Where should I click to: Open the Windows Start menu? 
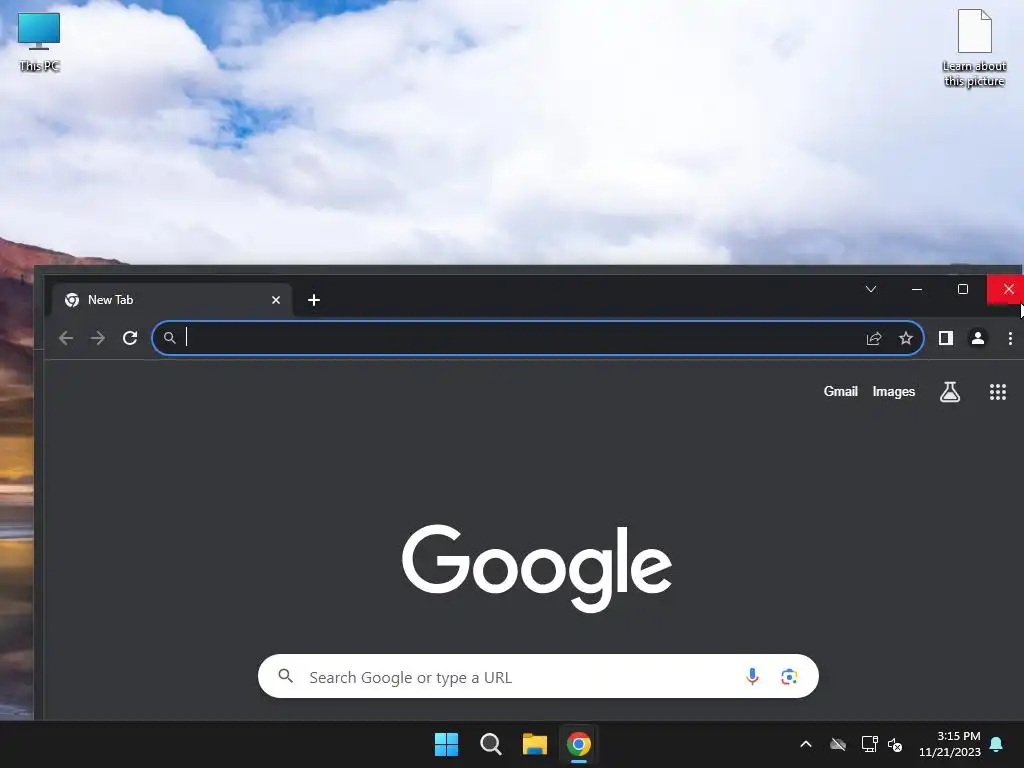click(x=447, y=744)
